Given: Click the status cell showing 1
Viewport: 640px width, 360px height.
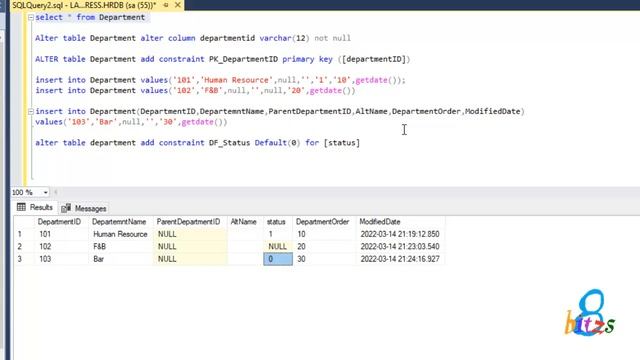Looking at the screenshot, I should click(x=278, y=234).
